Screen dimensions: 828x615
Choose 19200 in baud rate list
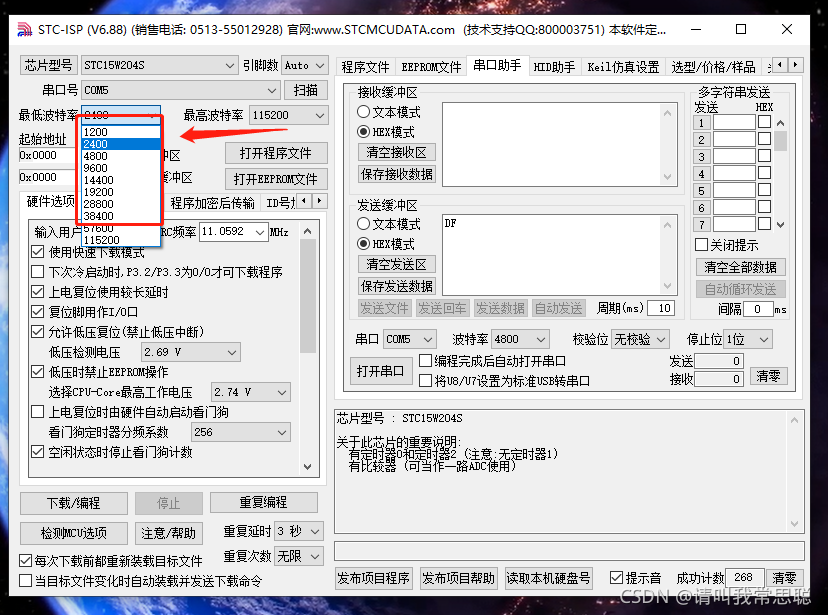121,192
